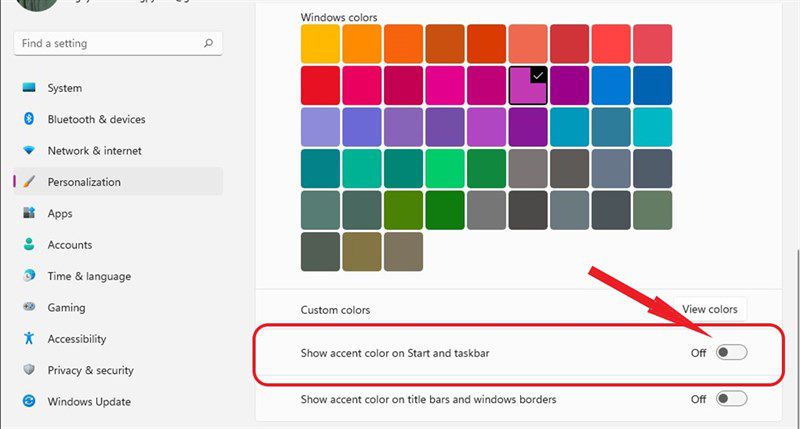Viewport: 800px width, 429px height.
Task: Open Windows Update sync icon
Action: 29,401
